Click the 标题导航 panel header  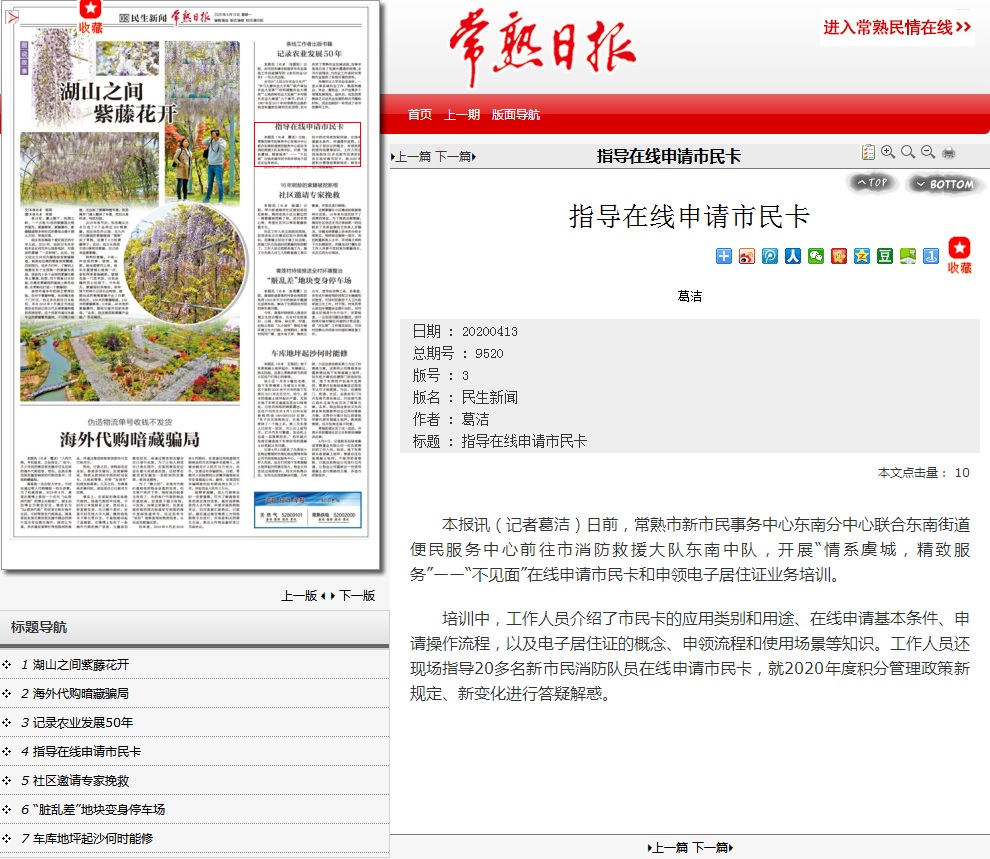pyautogui.click(x=194, y=627)
